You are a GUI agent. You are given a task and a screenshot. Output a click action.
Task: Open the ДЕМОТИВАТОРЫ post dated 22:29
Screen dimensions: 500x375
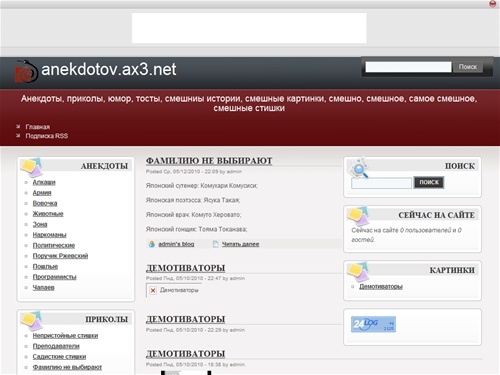click(185, 319)
